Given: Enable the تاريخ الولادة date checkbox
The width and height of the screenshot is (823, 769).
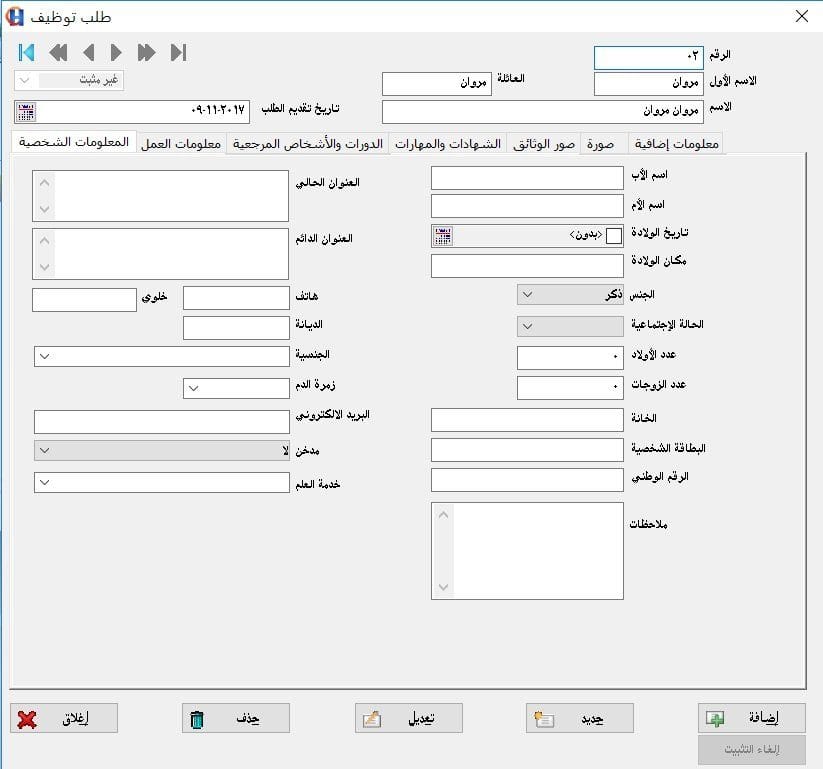Looking at the screenshot, I should pos(614,236).
